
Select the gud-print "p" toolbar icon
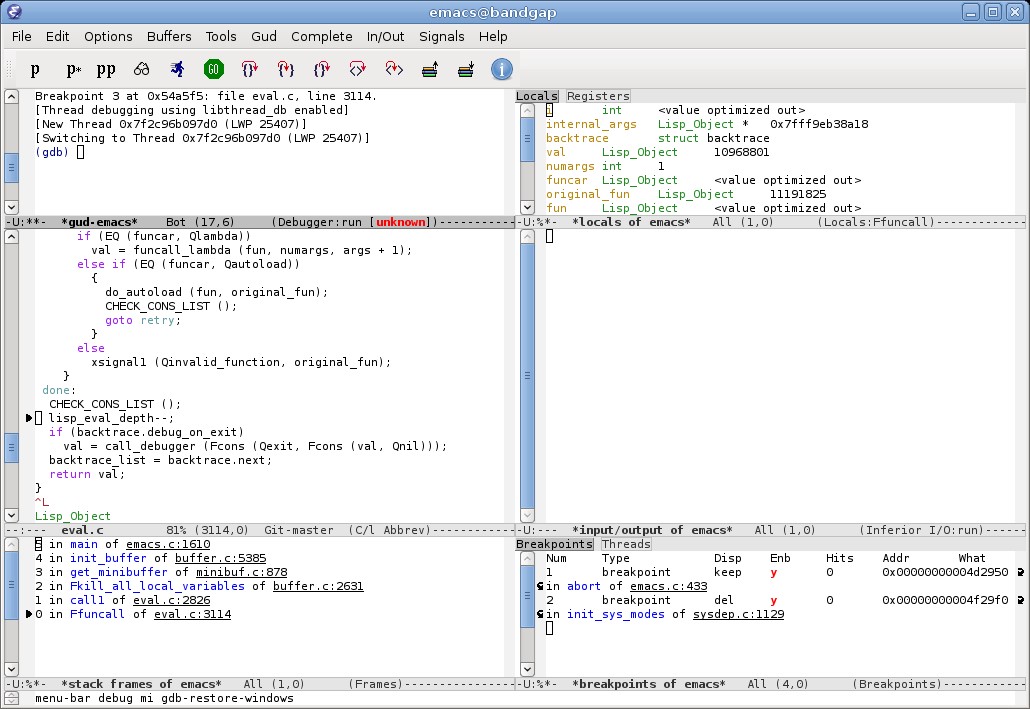34,69
